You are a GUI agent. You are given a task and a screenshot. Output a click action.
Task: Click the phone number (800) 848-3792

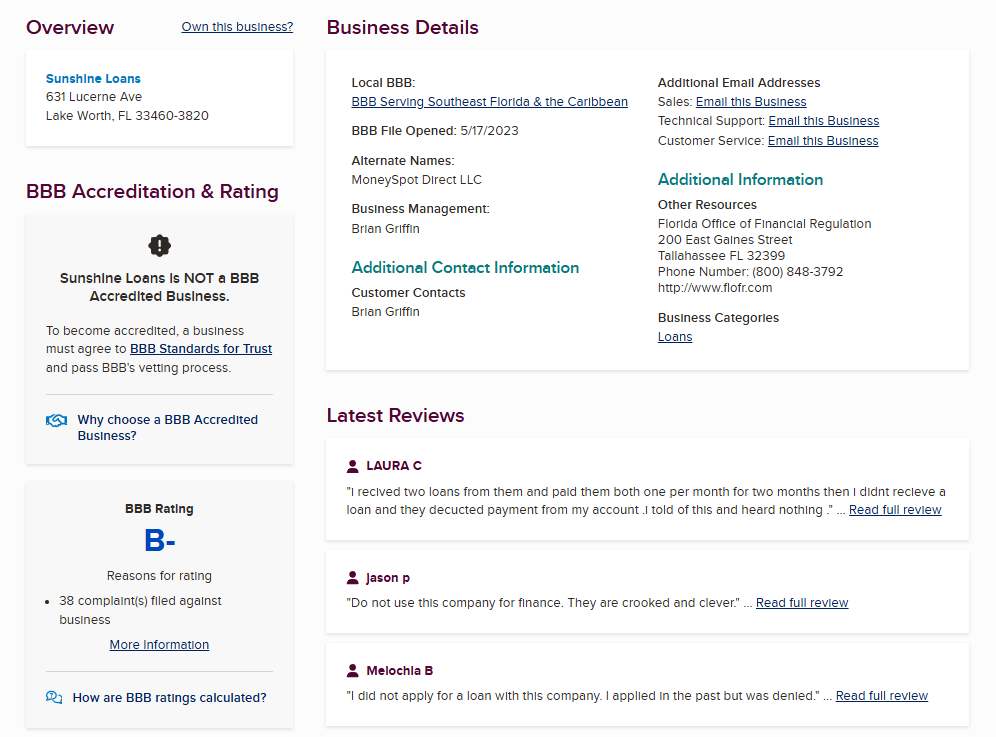797,271
